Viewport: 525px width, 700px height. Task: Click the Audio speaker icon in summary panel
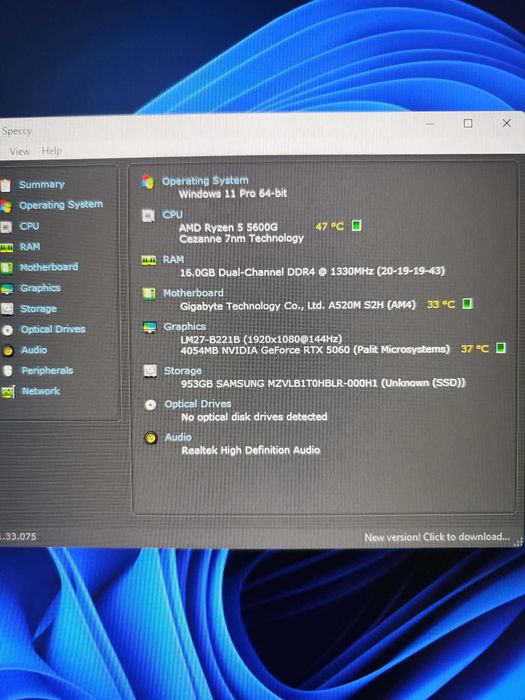coord(151,438)
